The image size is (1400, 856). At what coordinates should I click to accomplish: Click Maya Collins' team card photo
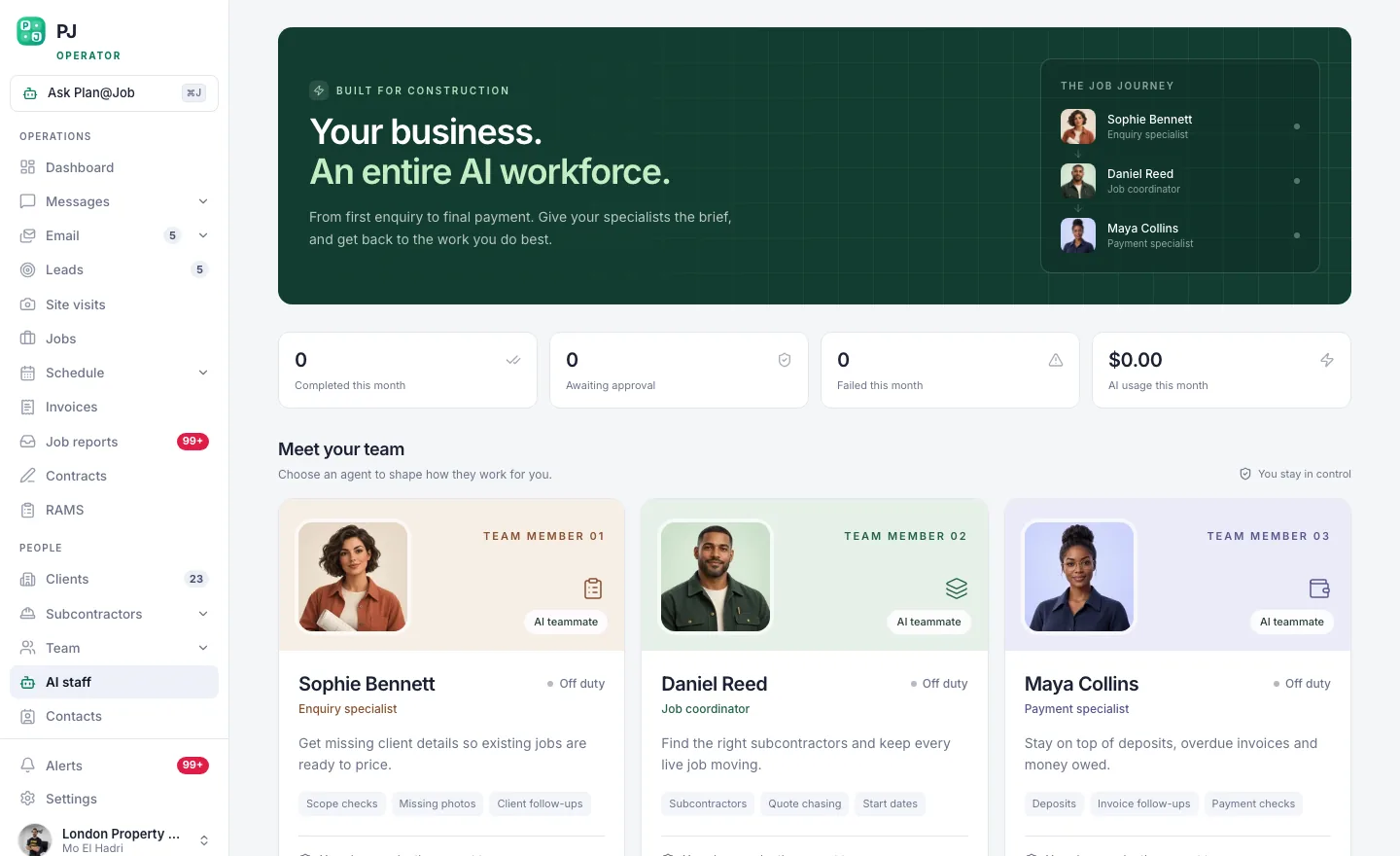click(x=1079, y=577)
